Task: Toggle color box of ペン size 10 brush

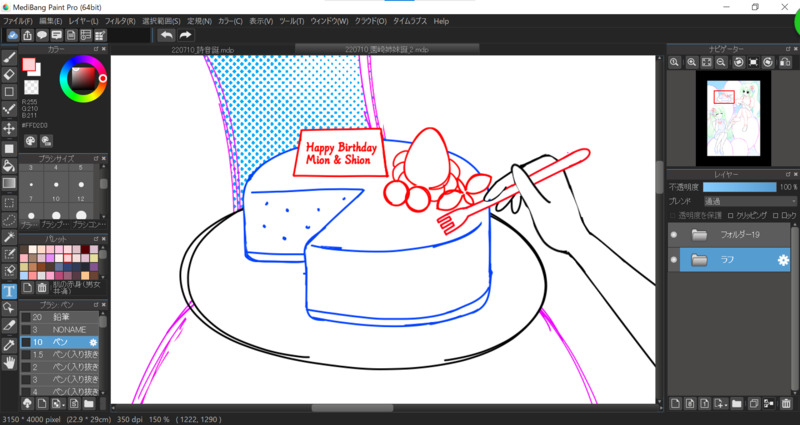Action: [x=26, y=342]
